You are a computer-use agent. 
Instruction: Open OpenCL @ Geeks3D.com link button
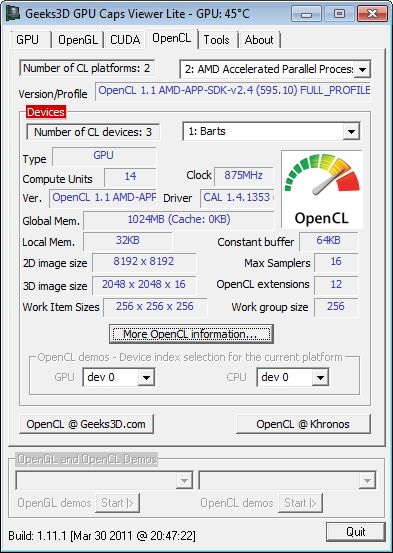[86, 424]
